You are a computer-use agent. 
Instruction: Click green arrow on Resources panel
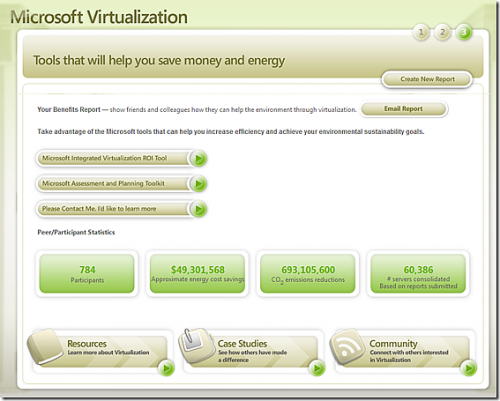click(x=166, y=368)
